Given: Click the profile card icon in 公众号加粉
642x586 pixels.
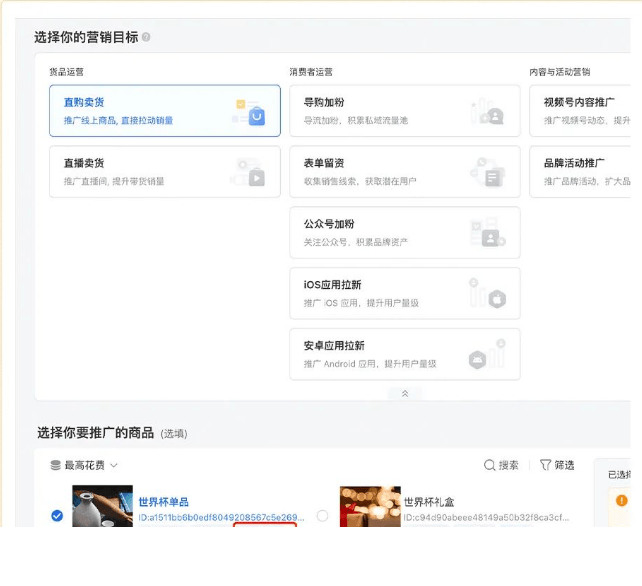Looking at the screenshot, I should (x=491, y=238).
